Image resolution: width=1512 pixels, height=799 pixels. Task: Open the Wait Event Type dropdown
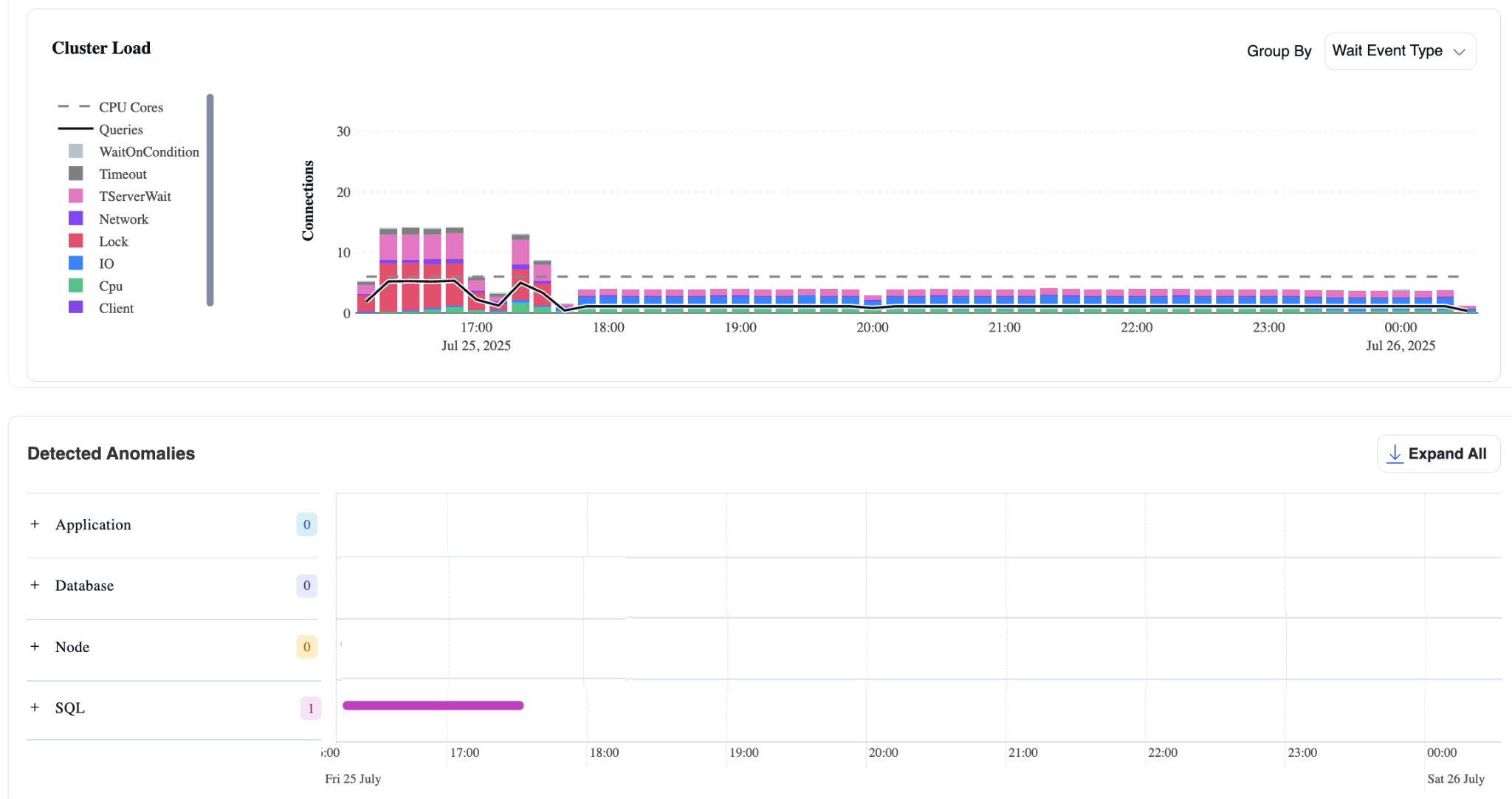pos(1399,51)
